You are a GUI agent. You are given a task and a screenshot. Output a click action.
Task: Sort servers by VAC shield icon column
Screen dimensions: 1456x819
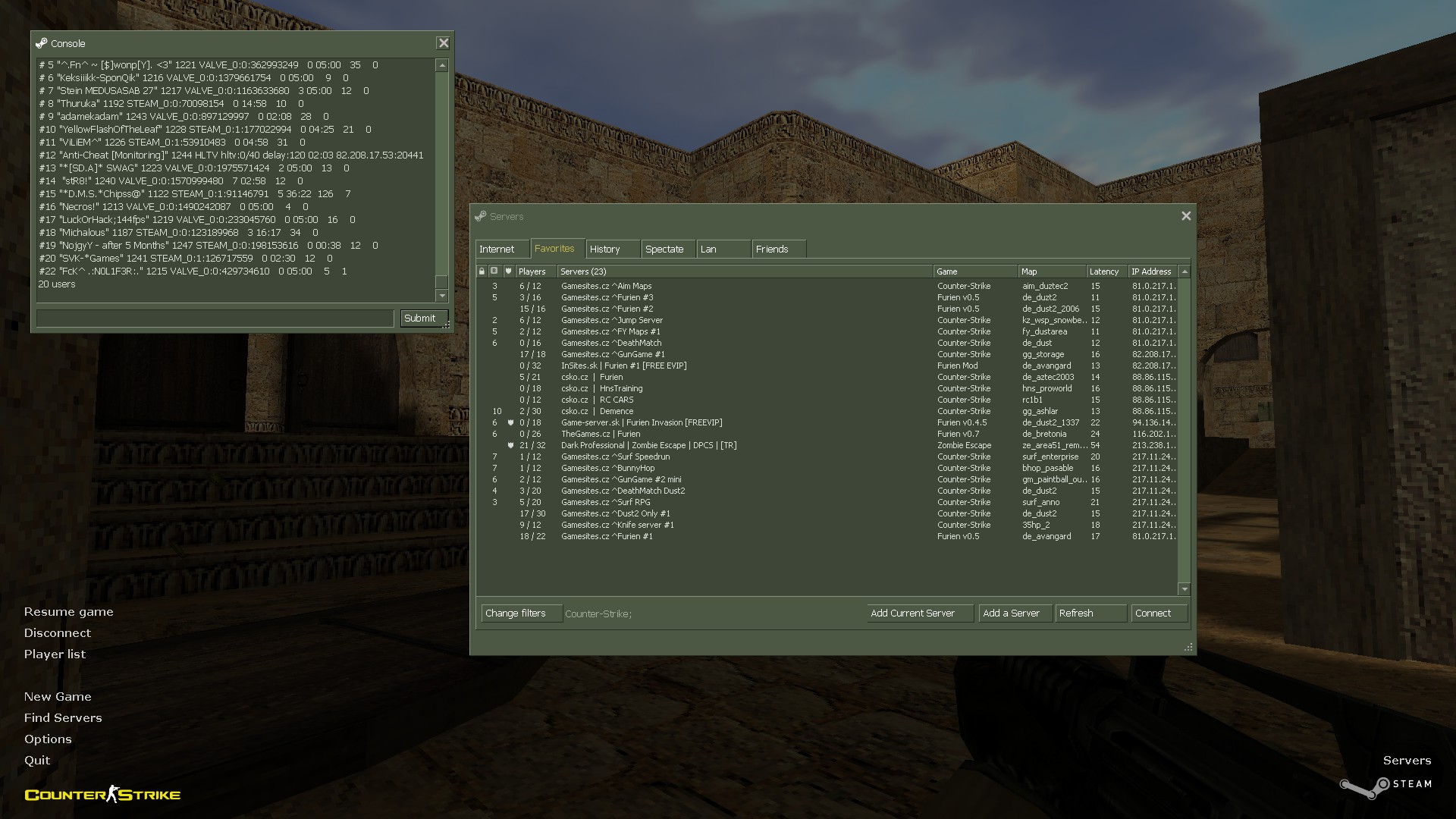point(508,271)
